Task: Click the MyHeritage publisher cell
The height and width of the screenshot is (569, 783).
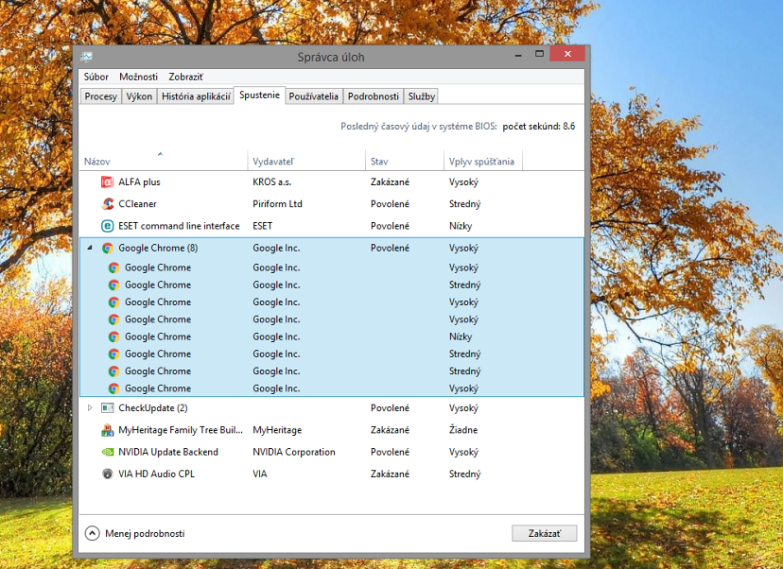Action: (x=277, y=430)
